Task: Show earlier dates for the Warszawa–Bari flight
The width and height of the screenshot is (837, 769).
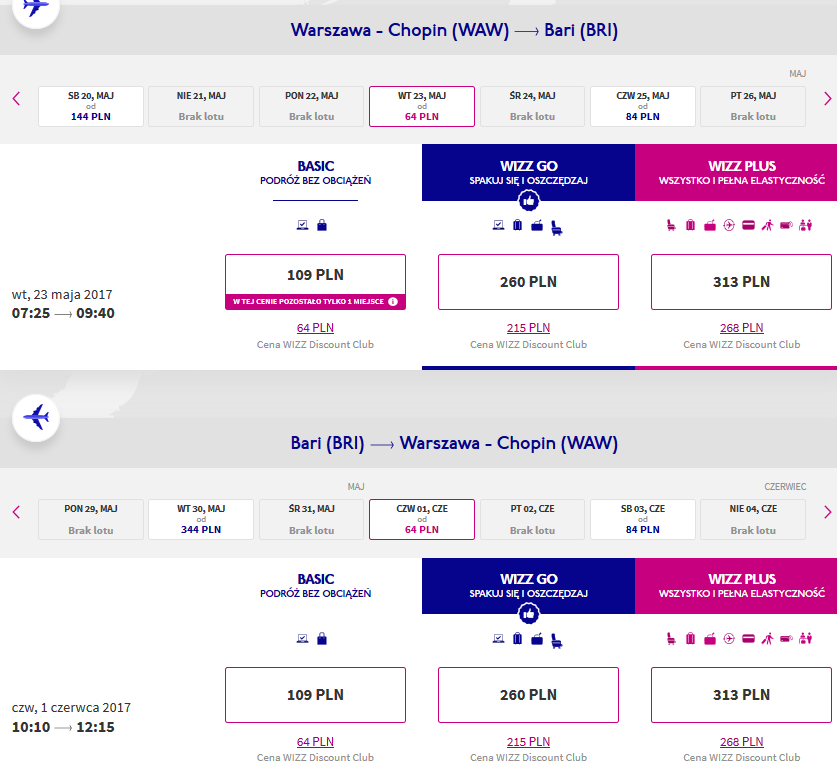Action: (17, 99)
